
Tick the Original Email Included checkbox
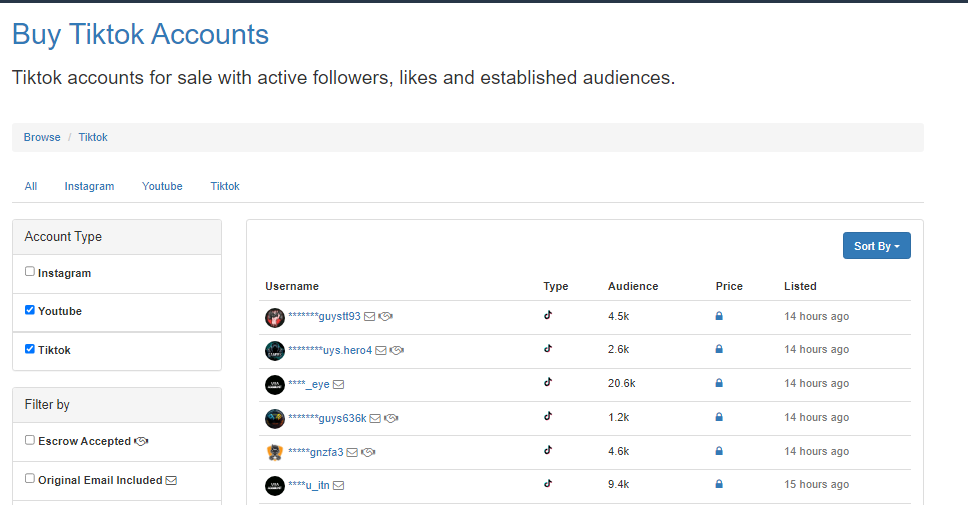pos(30,478)
